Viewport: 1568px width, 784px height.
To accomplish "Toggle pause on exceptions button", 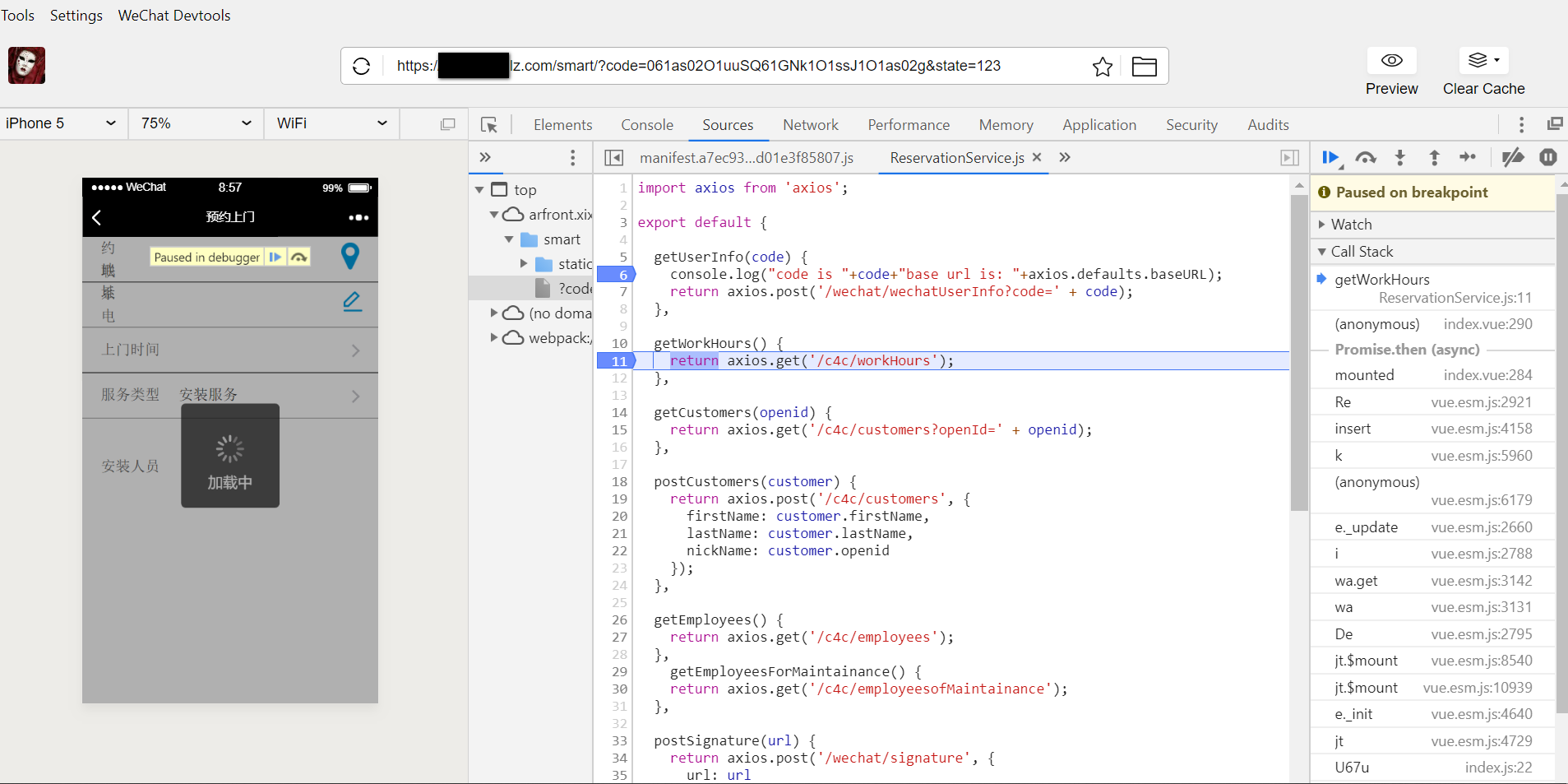I will (1548, 157).
